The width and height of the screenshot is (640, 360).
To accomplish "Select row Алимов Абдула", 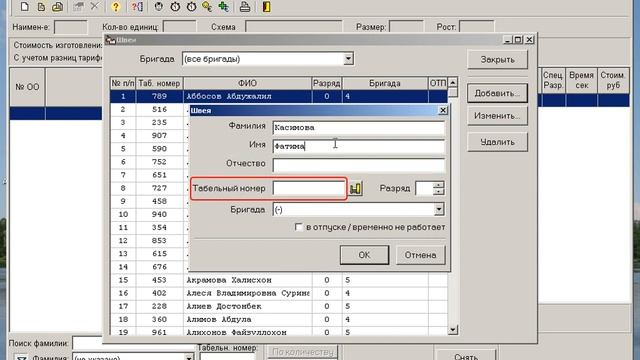I will click(279, 319).
